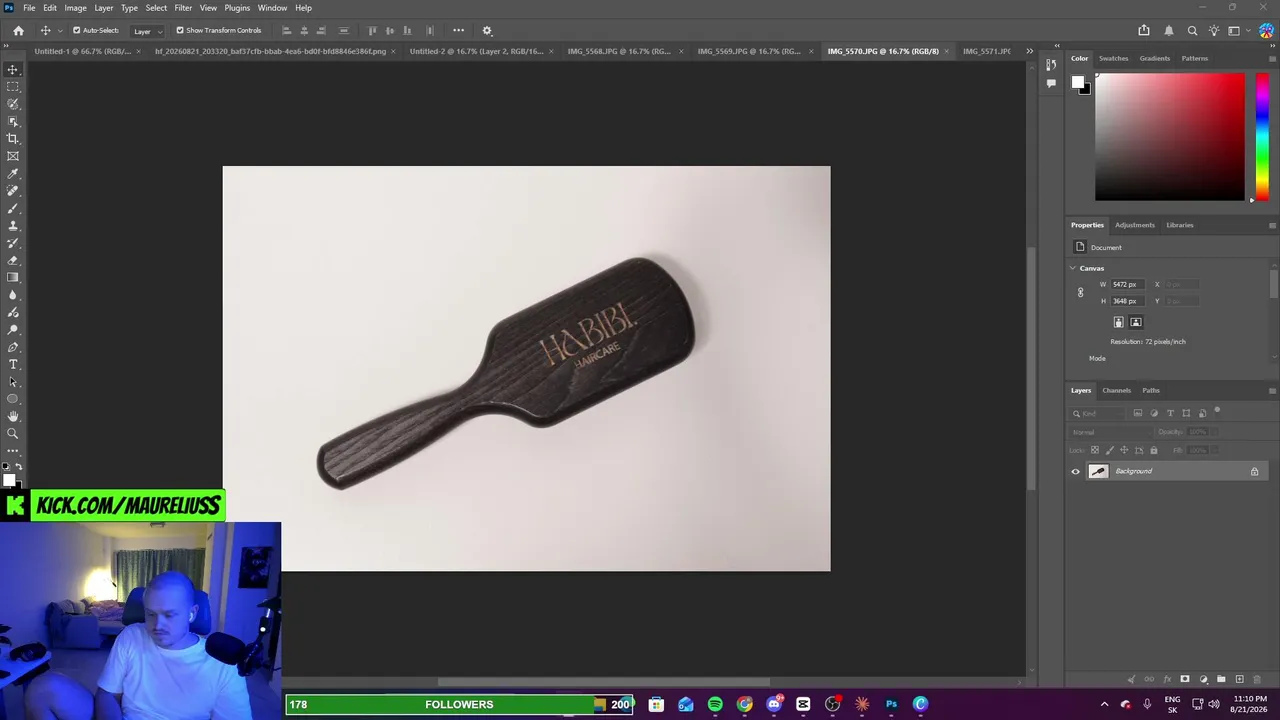Select the Crop tool
Screen dimensions: 1280x720
tap(13, 139)
